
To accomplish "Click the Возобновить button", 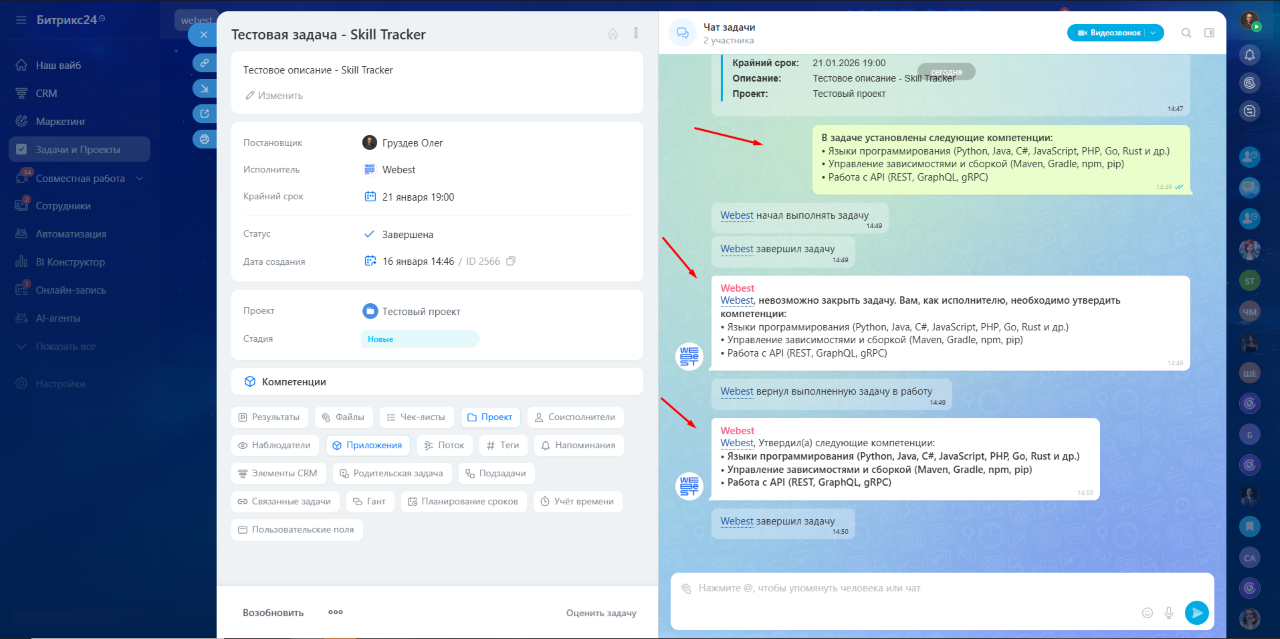I will click(273, 612).
